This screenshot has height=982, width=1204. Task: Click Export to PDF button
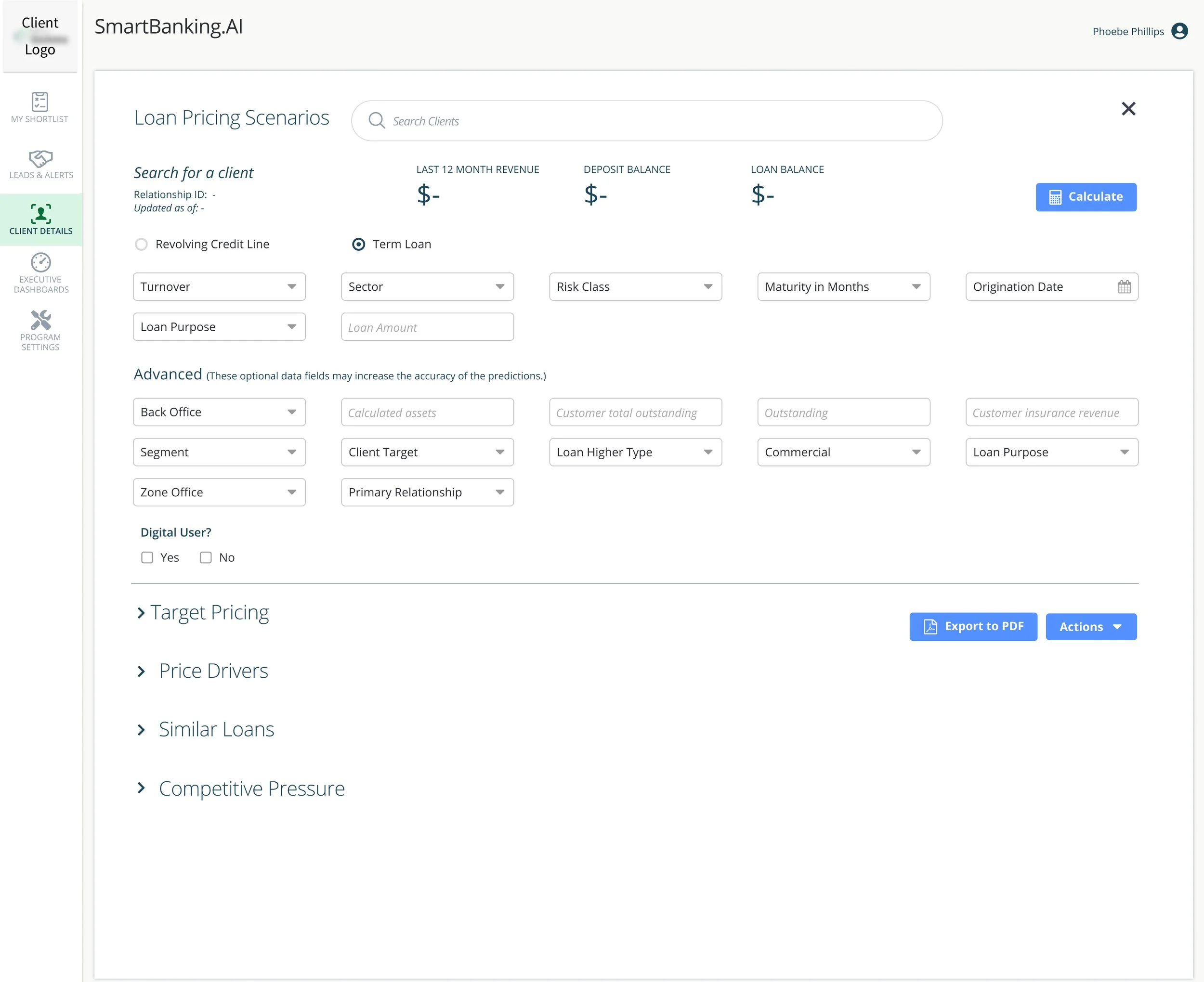coord(973,627)
